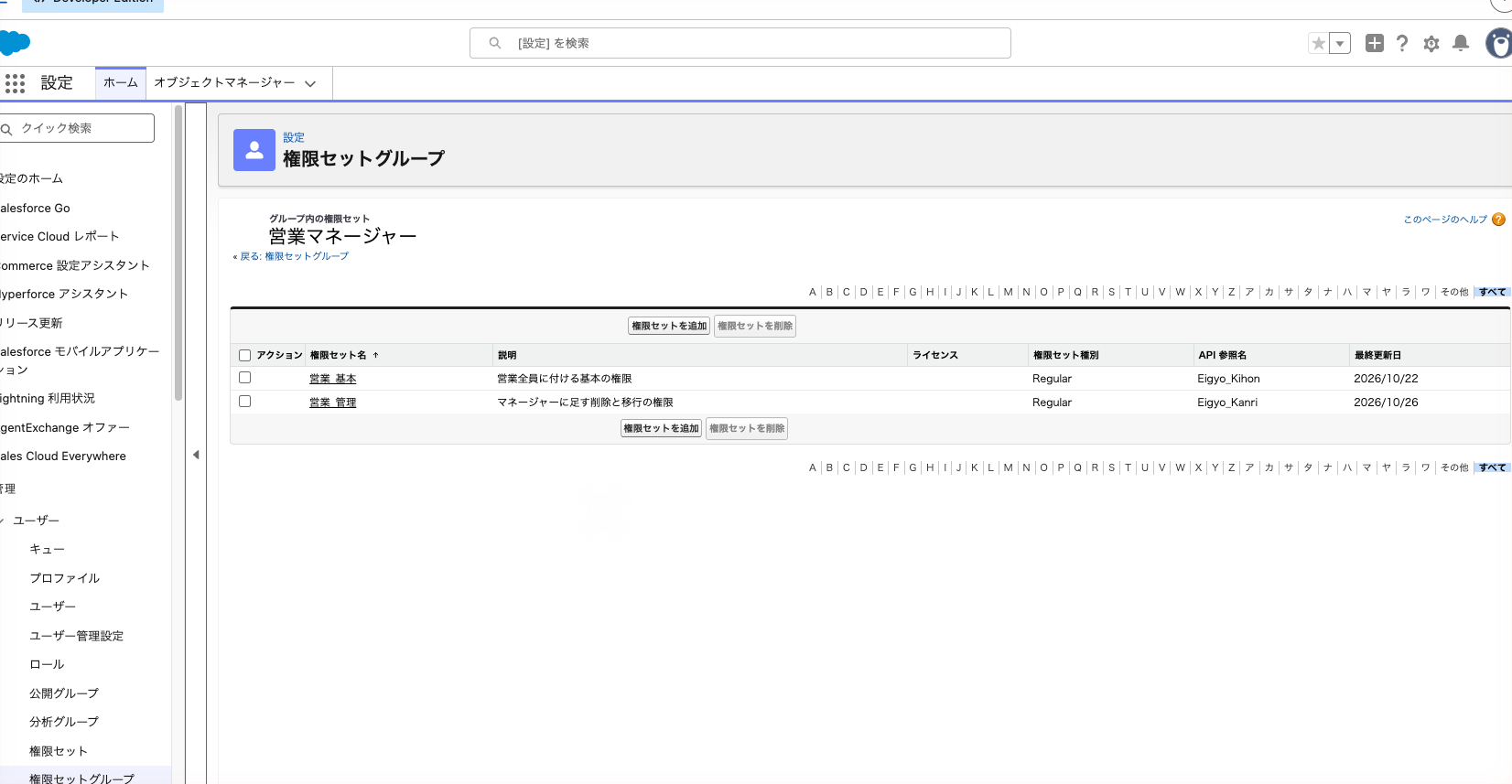This screenshot has width=1512, height=784.
Task: Focus the [設定]を検索 search field
Action: (x=740, y=43)
